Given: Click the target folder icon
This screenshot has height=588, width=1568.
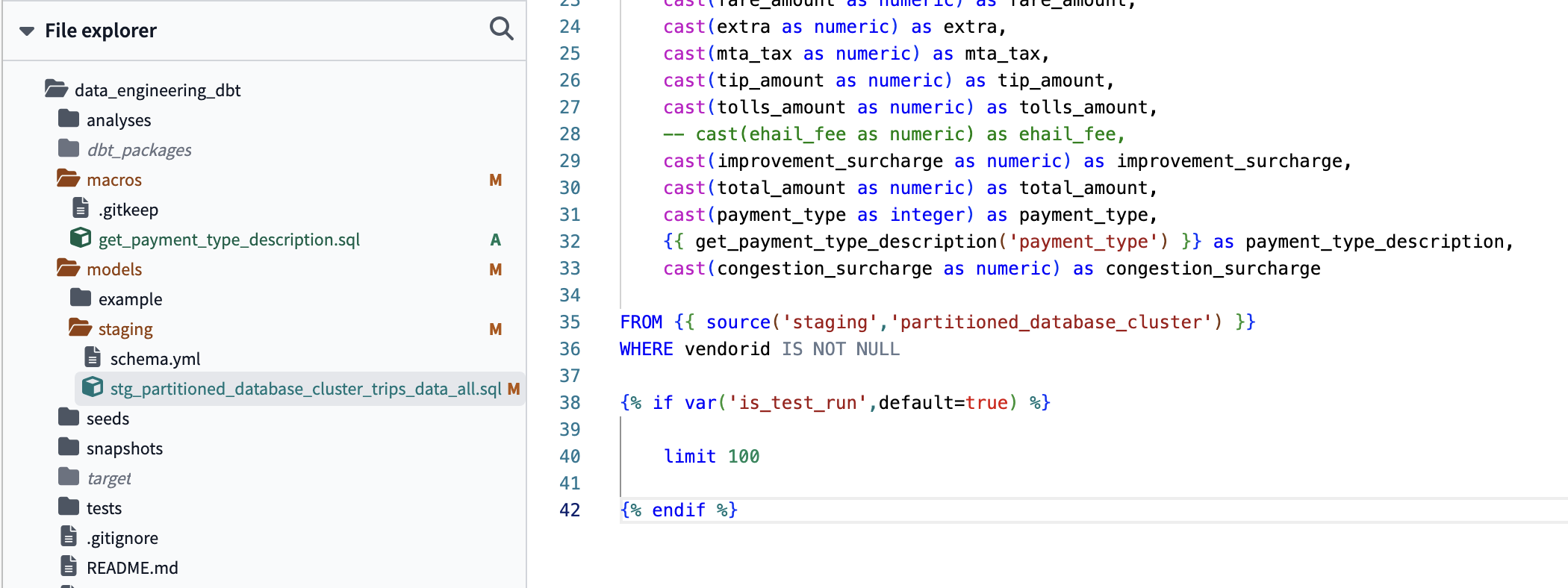Looking at the screenshot, I should coord(69,477).
